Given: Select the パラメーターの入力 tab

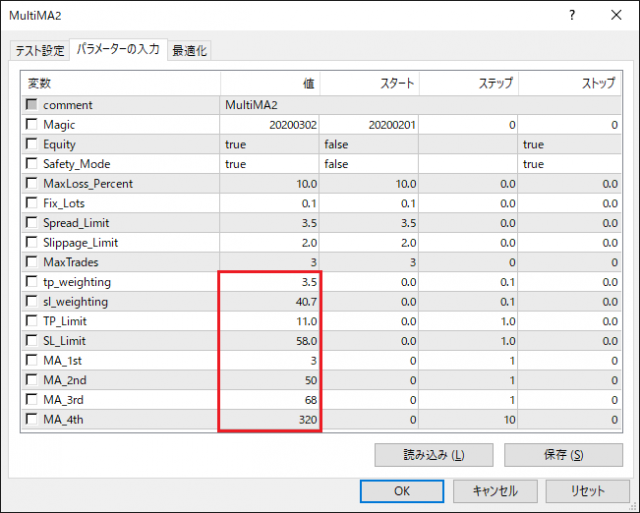Looking at the screenshot, I should pos(118,49).
